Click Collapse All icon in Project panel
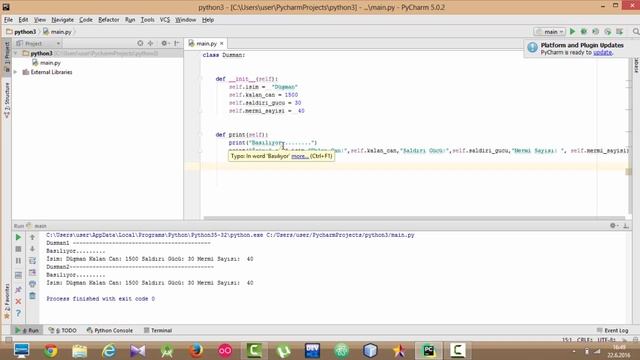Image resolution: width=640 pixels, height=360 pixels. tap(151, 43)
